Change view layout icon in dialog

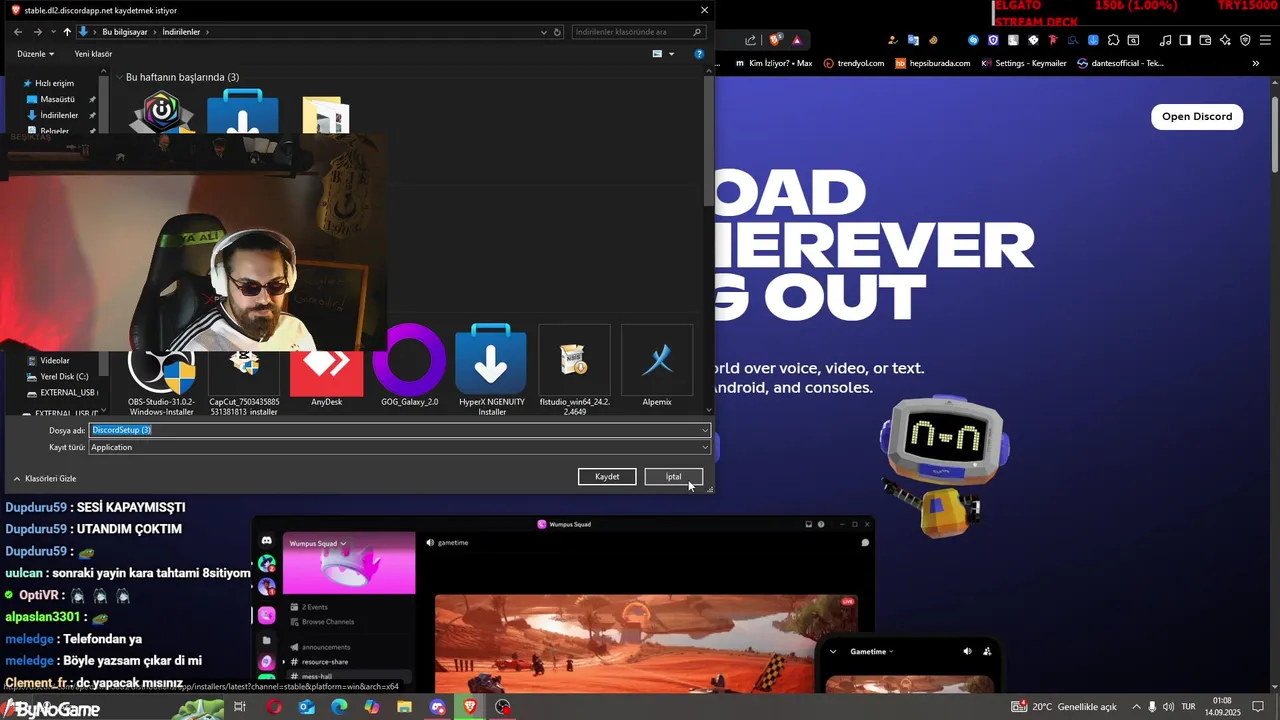pos(657,54)
